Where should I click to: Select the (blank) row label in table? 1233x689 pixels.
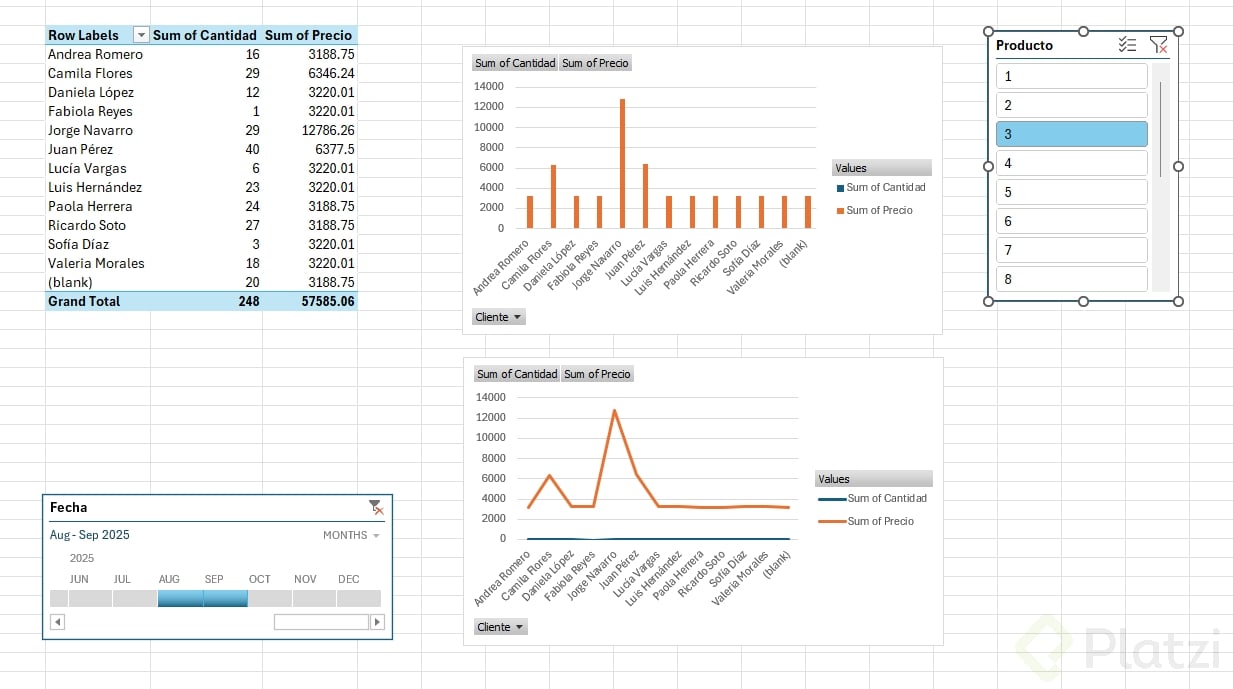[70, 282]
